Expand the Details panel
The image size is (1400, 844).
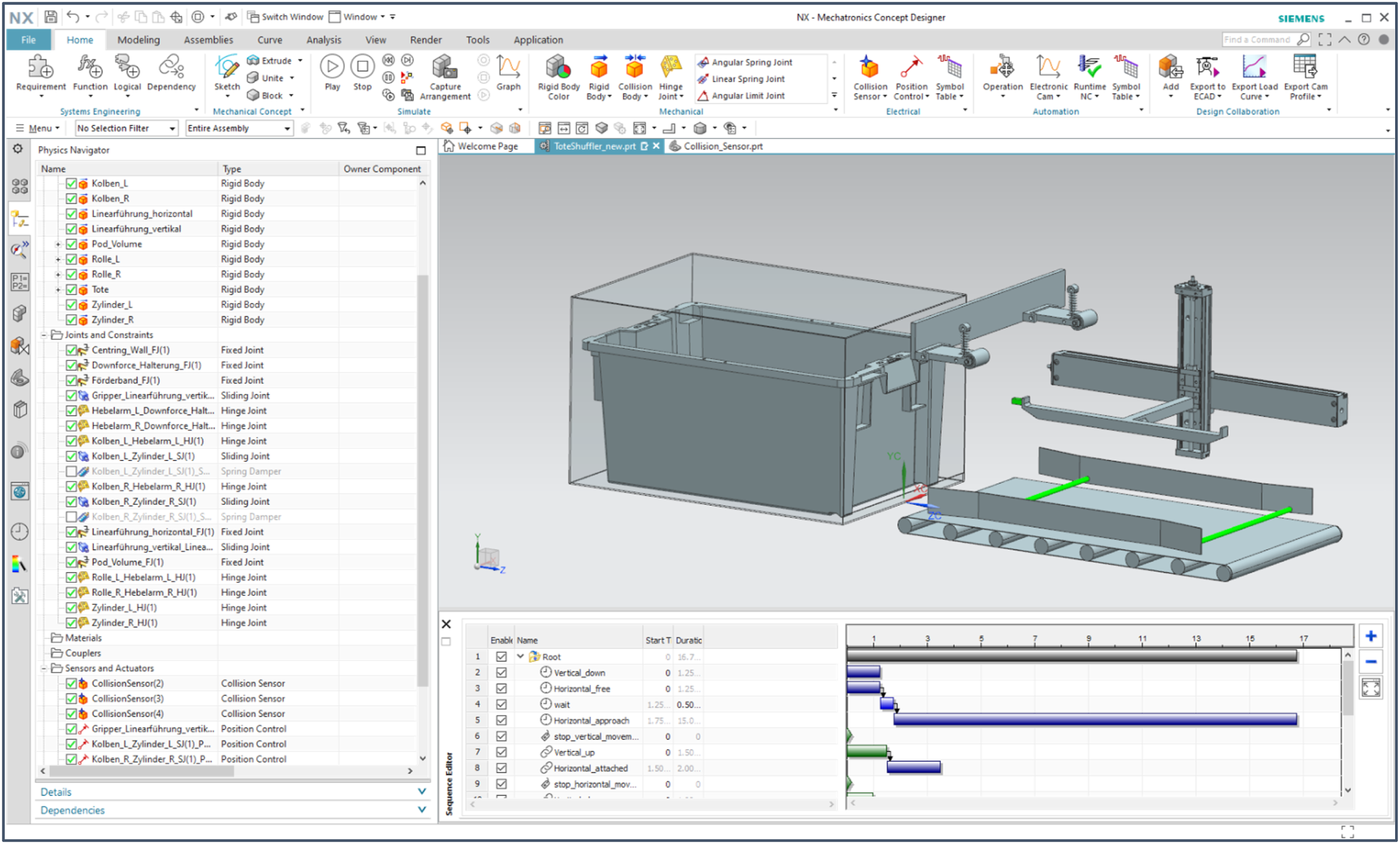pyautogui.click(x=232, y=792)
